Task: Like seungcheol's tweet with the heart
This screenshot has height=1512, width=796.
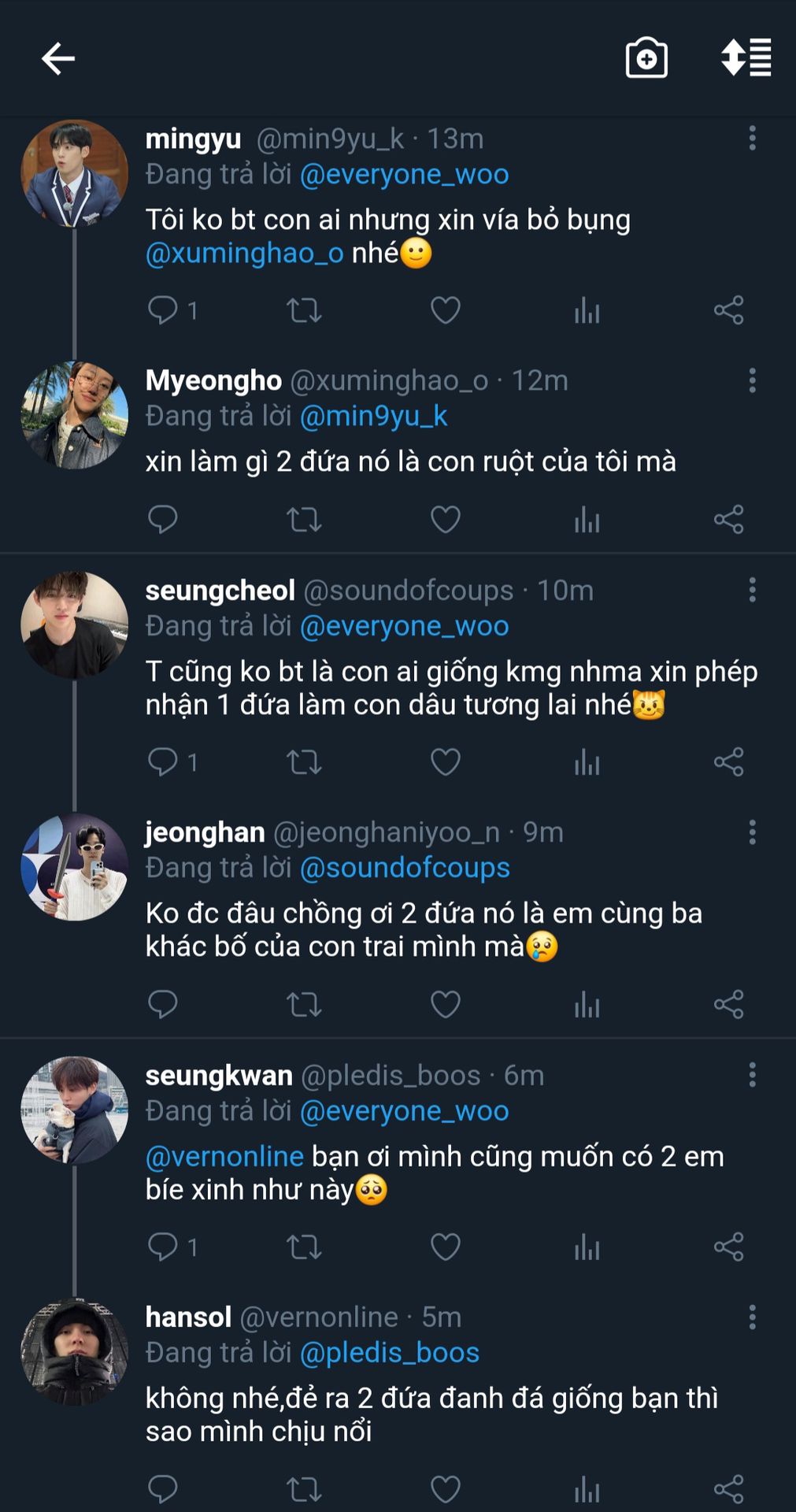Action: coord(446,762)
